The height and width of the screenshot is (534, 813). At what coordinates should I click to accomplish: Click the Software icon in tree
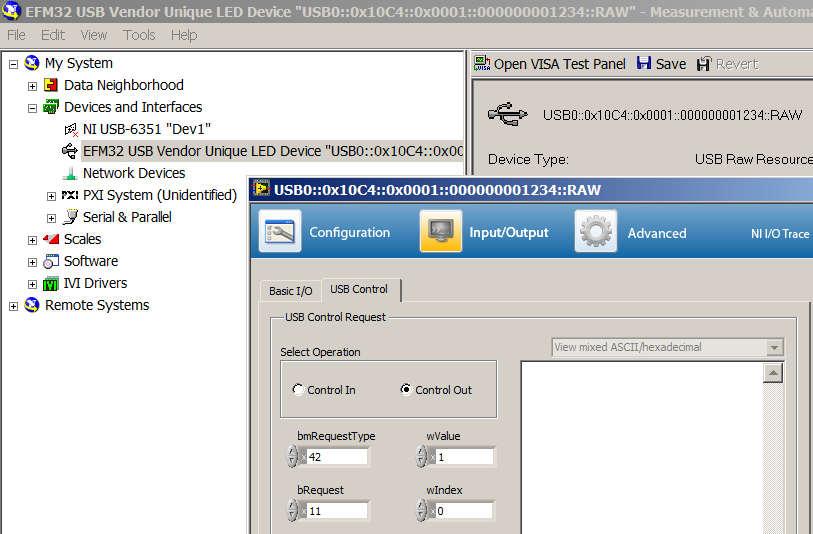coord(51,261)
